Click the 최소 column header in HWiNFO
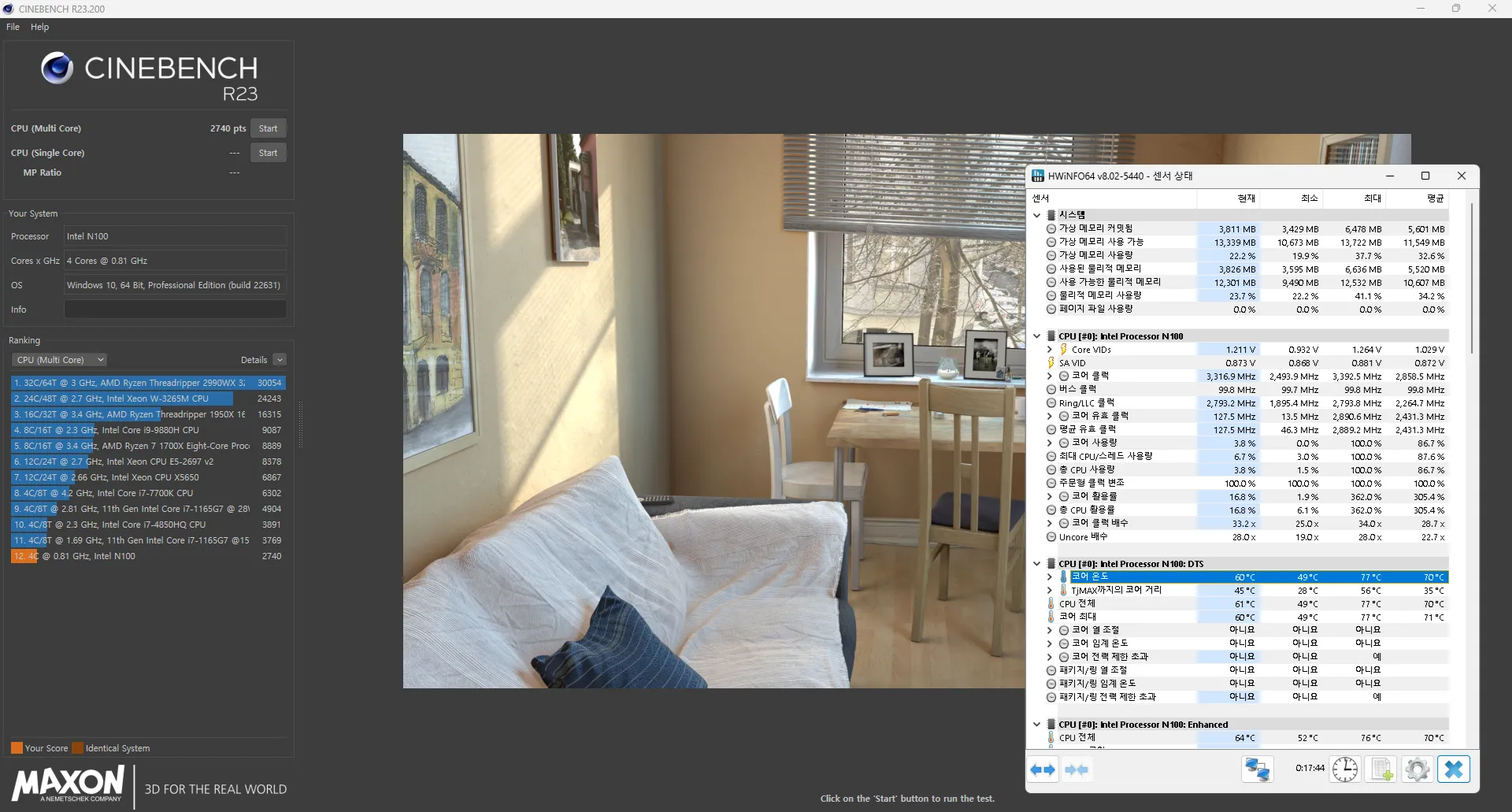1512x812 pixels. (1291, 198)
